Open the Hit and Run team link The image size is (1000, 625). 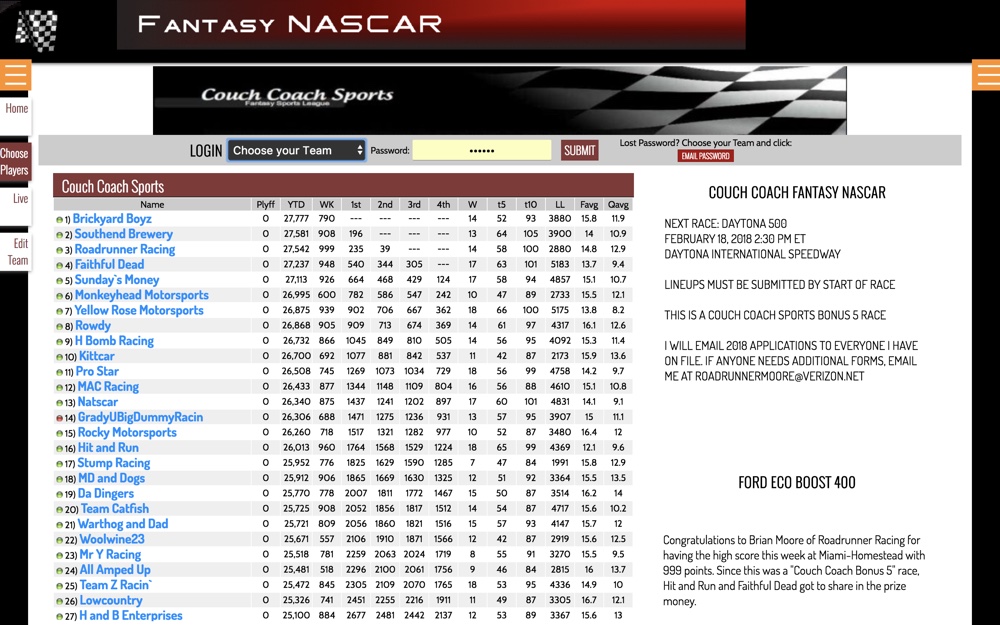(108, 448)
